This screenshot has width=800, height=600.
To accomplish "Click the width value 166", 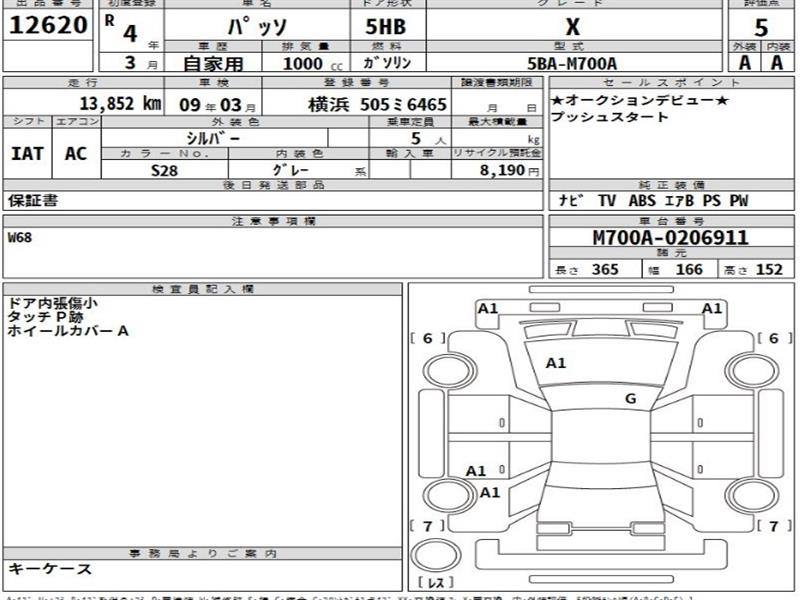I will 689,269.
